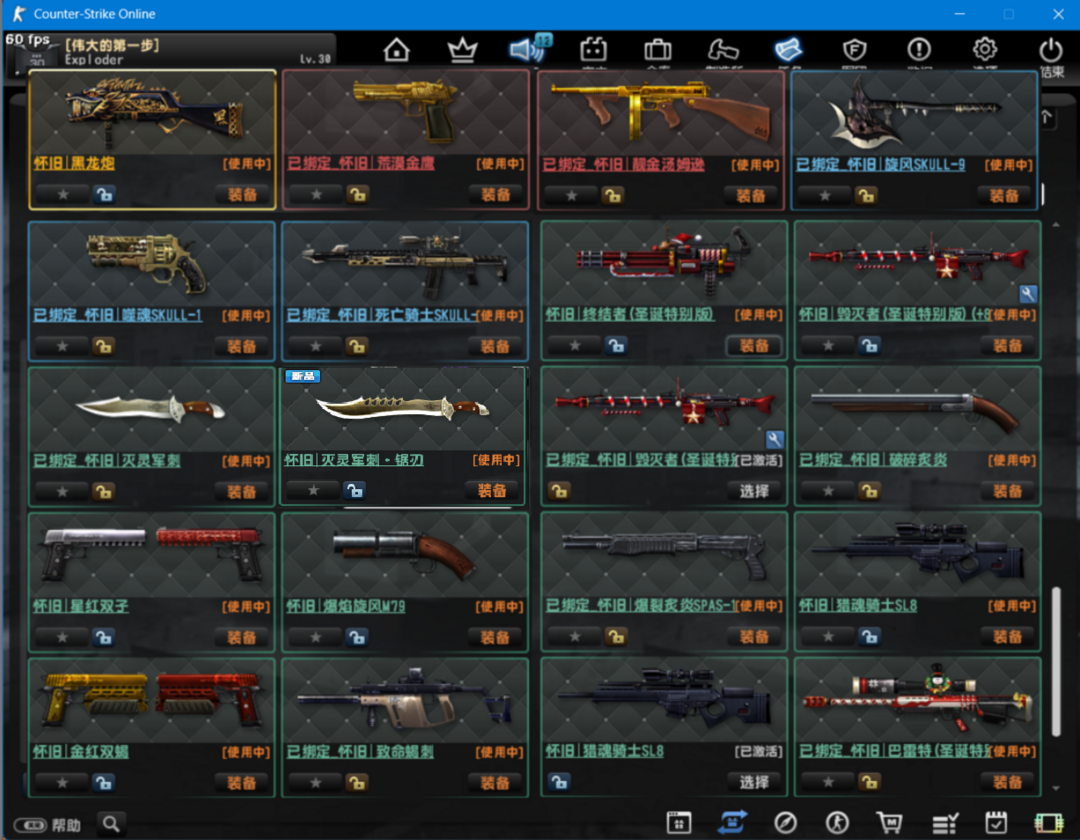Open the megaphone announcements icon
Image resolution: width=1080 pixels, height=840 pixels.
pos(529,49)
